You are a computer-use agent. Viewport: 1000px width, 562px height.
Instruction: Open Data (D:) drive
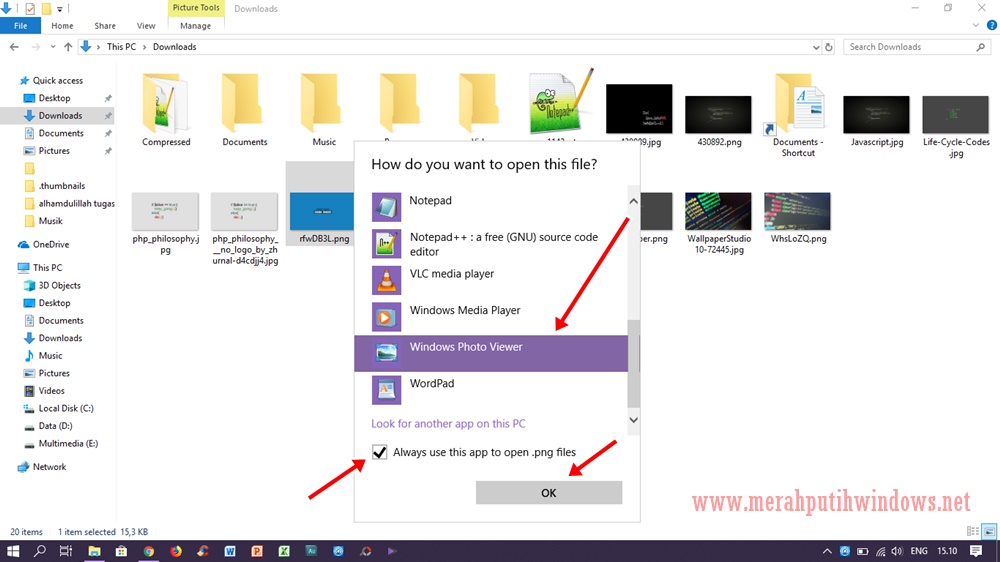pos(55,425)
